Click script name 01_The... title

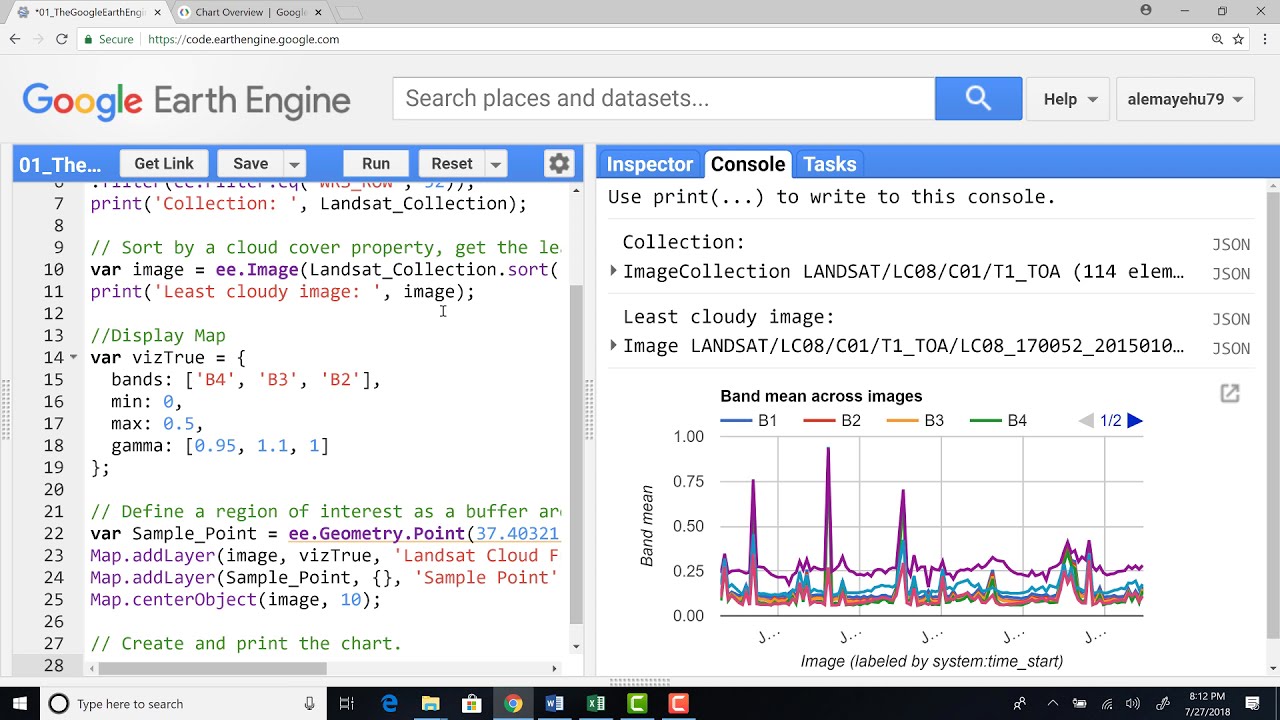60,165
